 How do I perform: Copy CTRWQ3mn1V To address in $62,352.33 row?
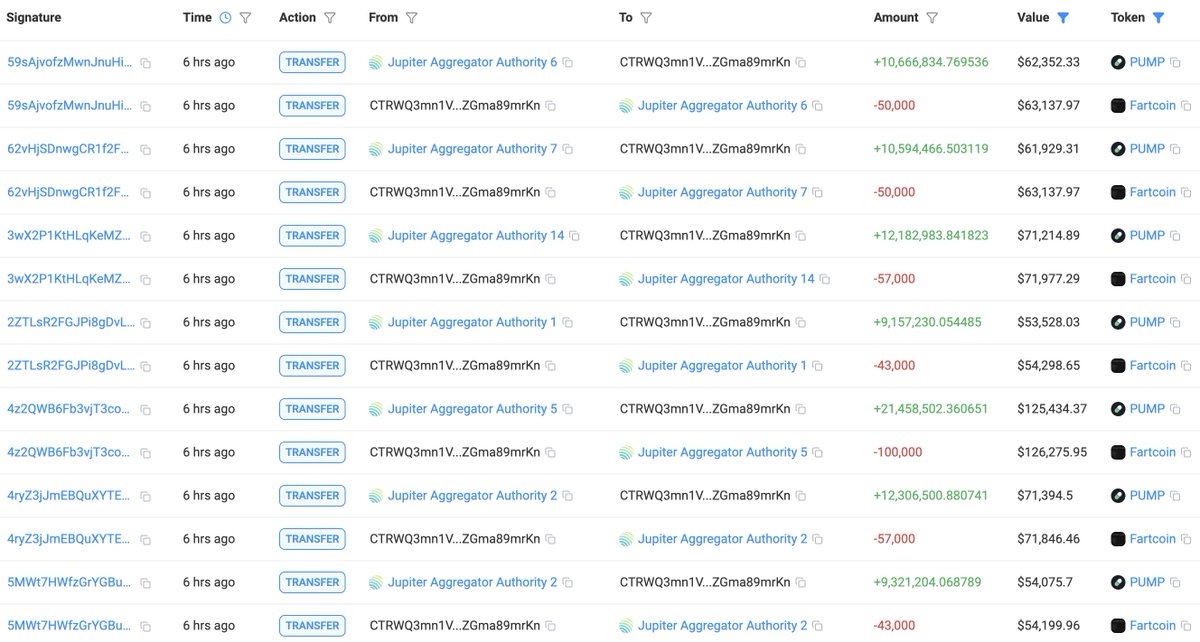coord(801,63)
